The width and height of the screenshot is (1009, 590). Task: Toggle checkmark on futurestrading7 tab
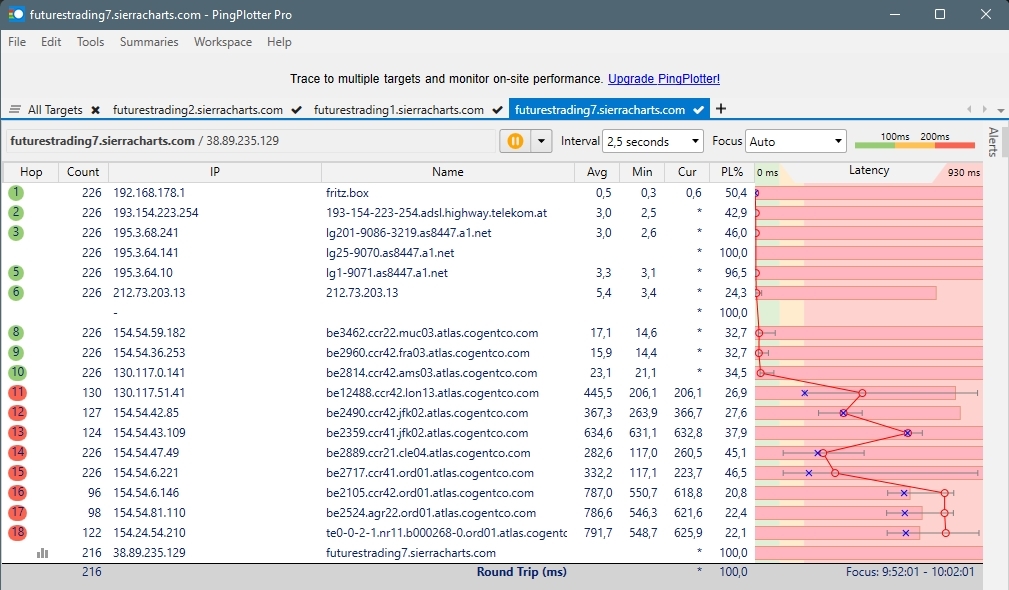[x=698, y=110]
